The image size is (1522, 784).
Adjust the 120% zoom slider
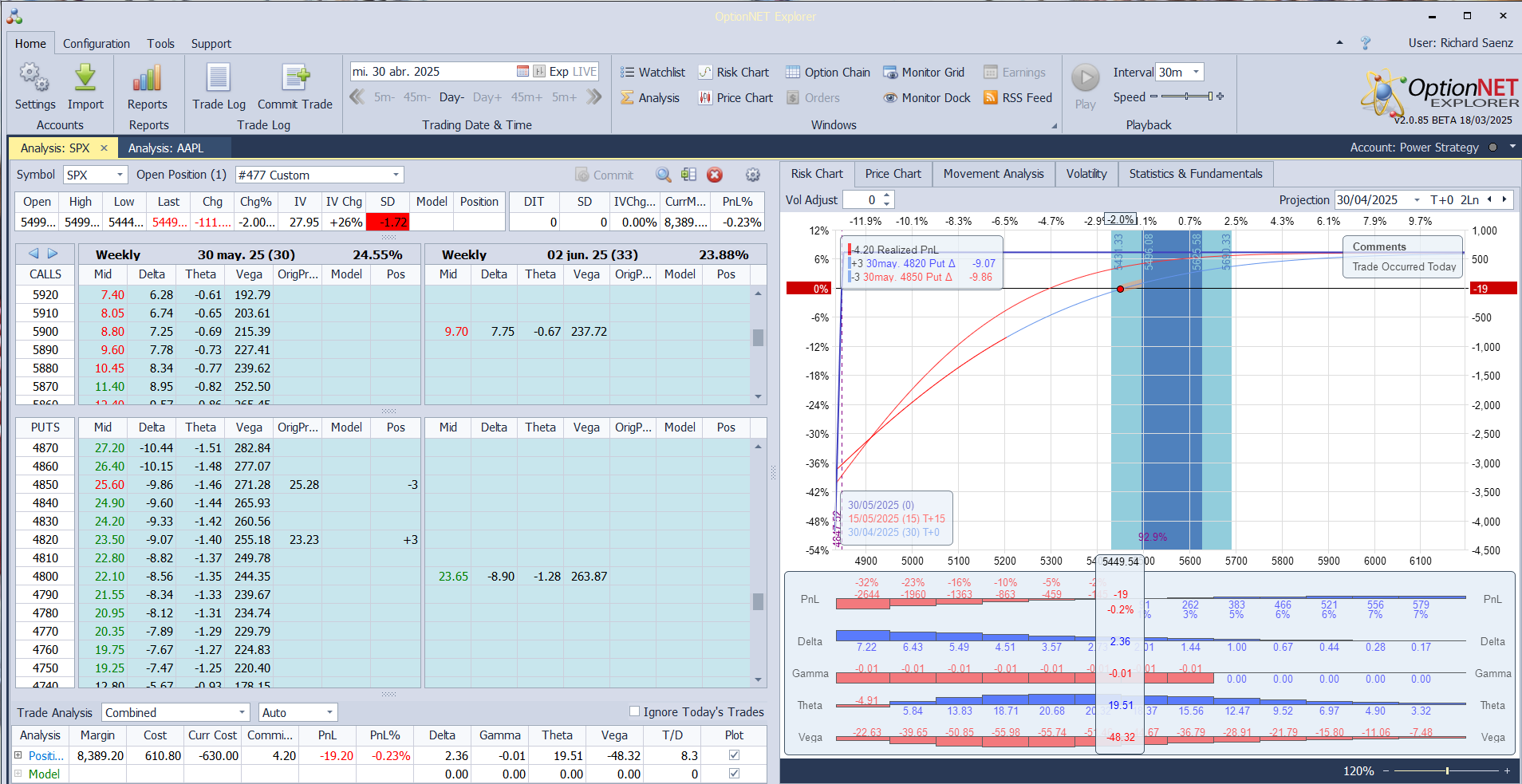(x=1447, y=771)
